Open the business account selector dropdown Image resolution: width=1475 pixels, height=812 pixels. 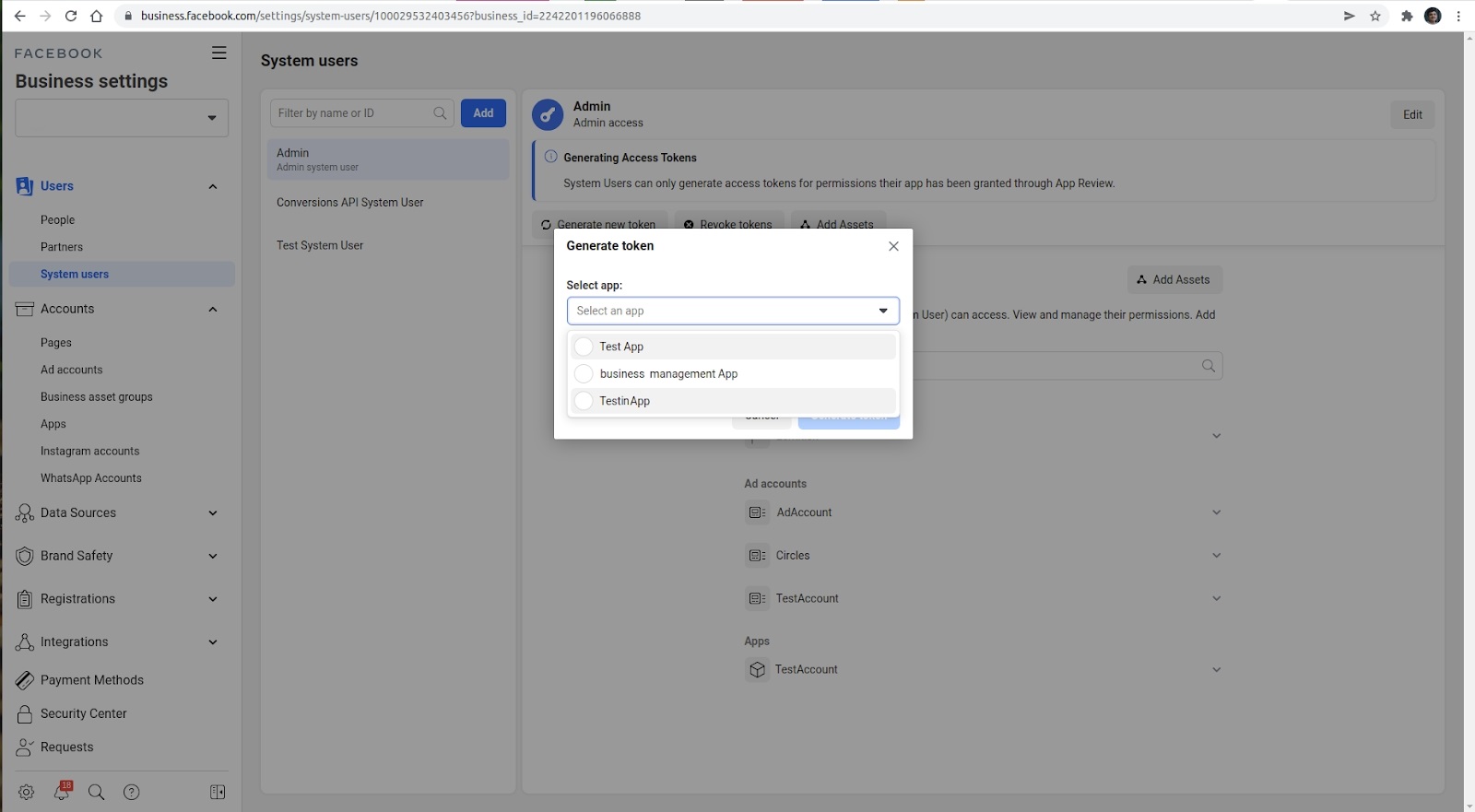(121, 118)
